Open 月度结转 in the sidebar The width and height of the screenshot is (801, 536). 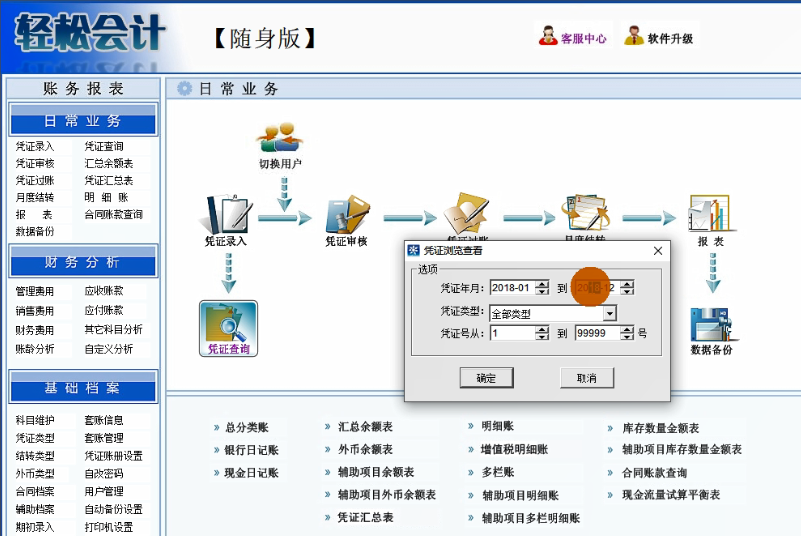[35, 197]
